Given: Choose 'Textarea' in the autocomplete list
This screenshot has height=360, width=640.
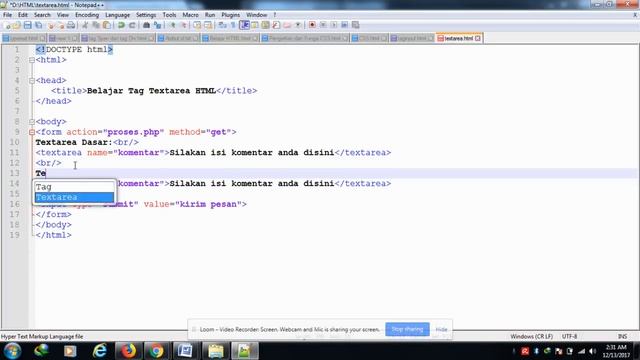Looking at the screenshot, I should [74, 197].
